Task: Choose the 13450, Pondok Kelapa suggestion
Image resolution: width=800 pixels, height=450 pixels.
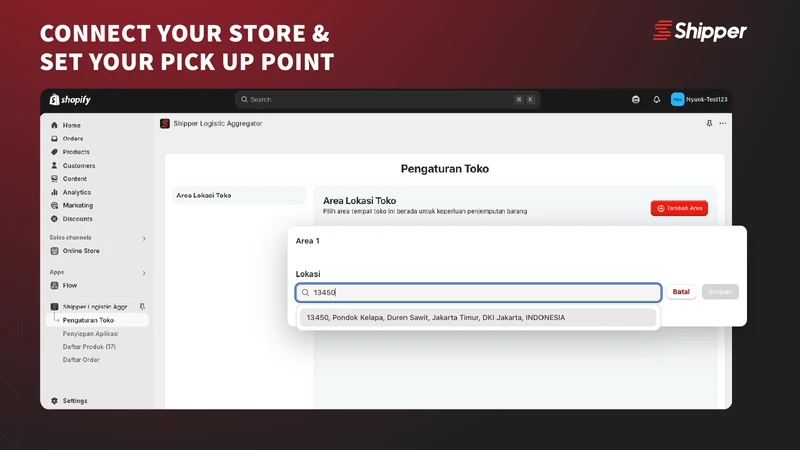Action: 478,317
